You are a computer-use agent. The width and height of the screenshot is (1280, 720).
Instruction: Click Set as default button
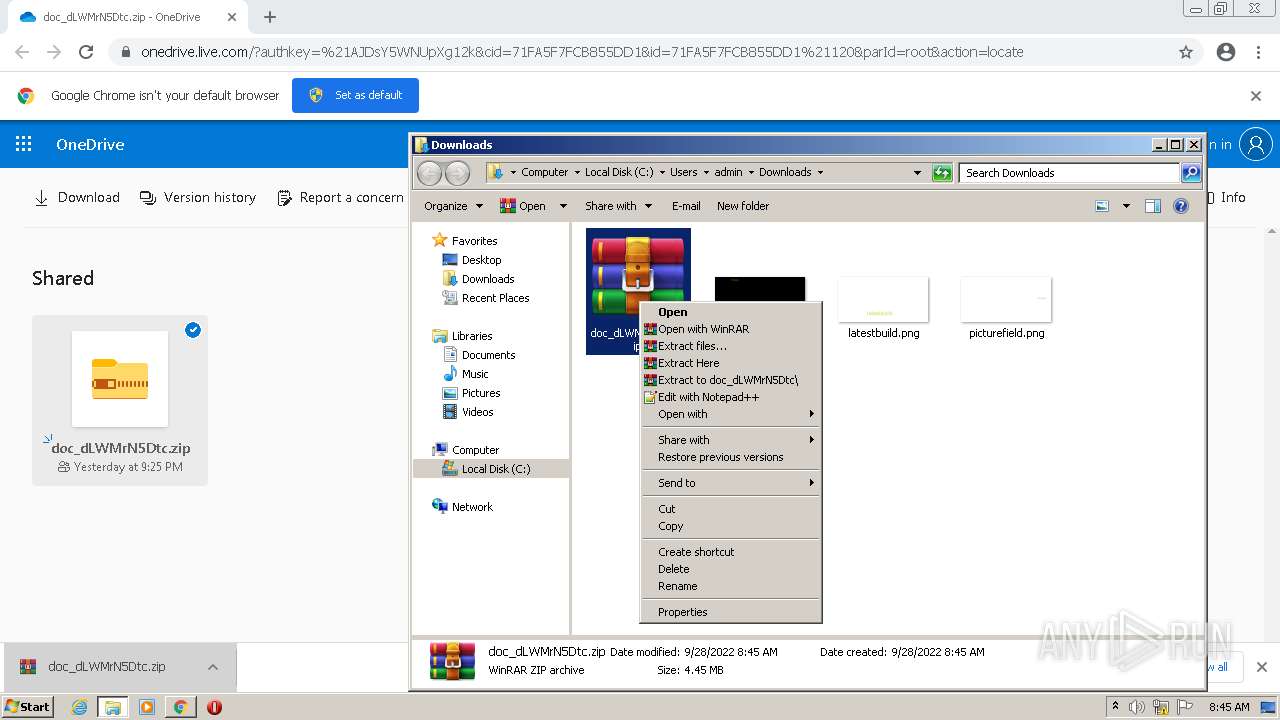tap(355, 95)
